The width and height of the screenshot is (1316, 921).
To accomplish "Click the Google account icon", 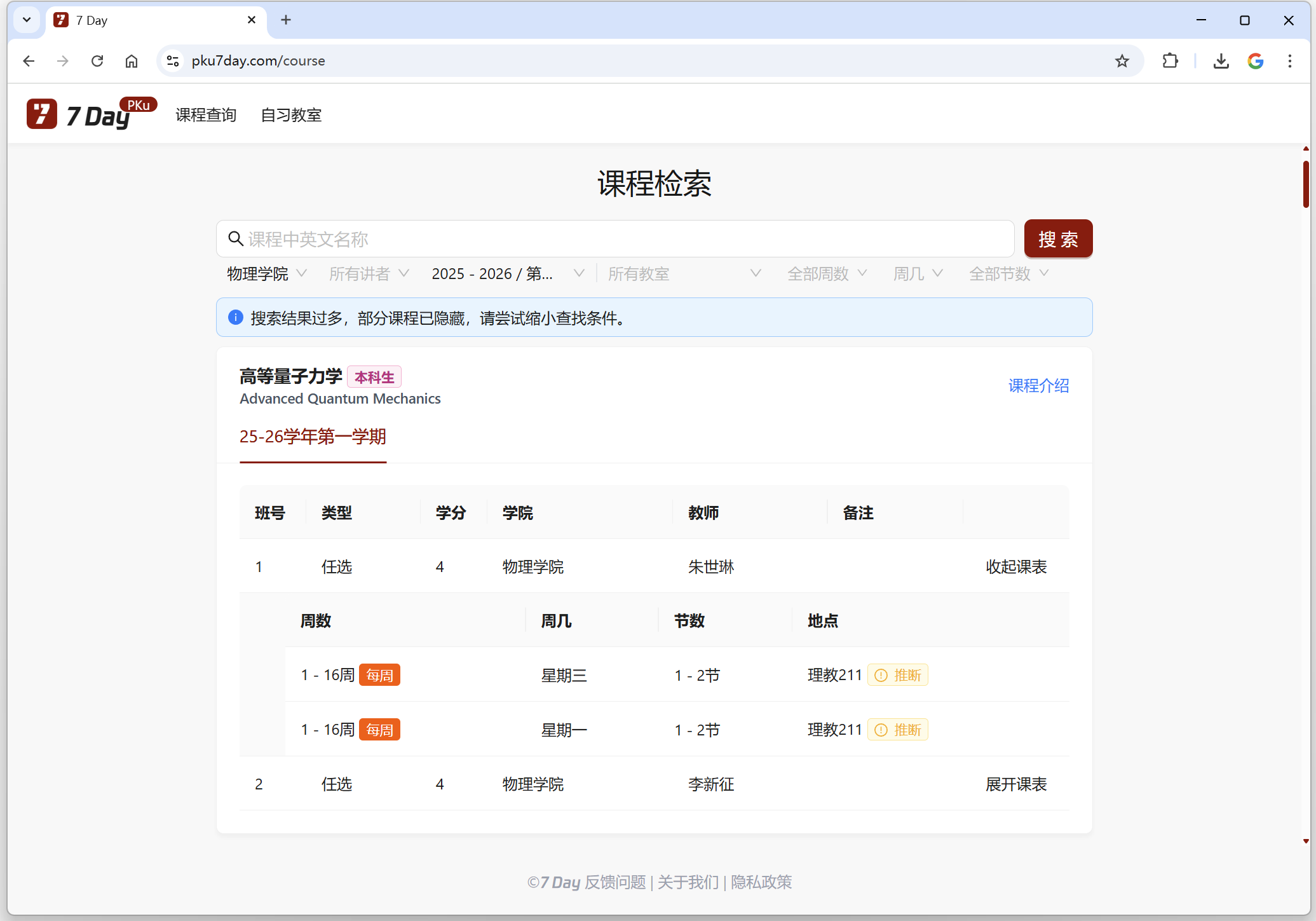I will point(1255,61).
